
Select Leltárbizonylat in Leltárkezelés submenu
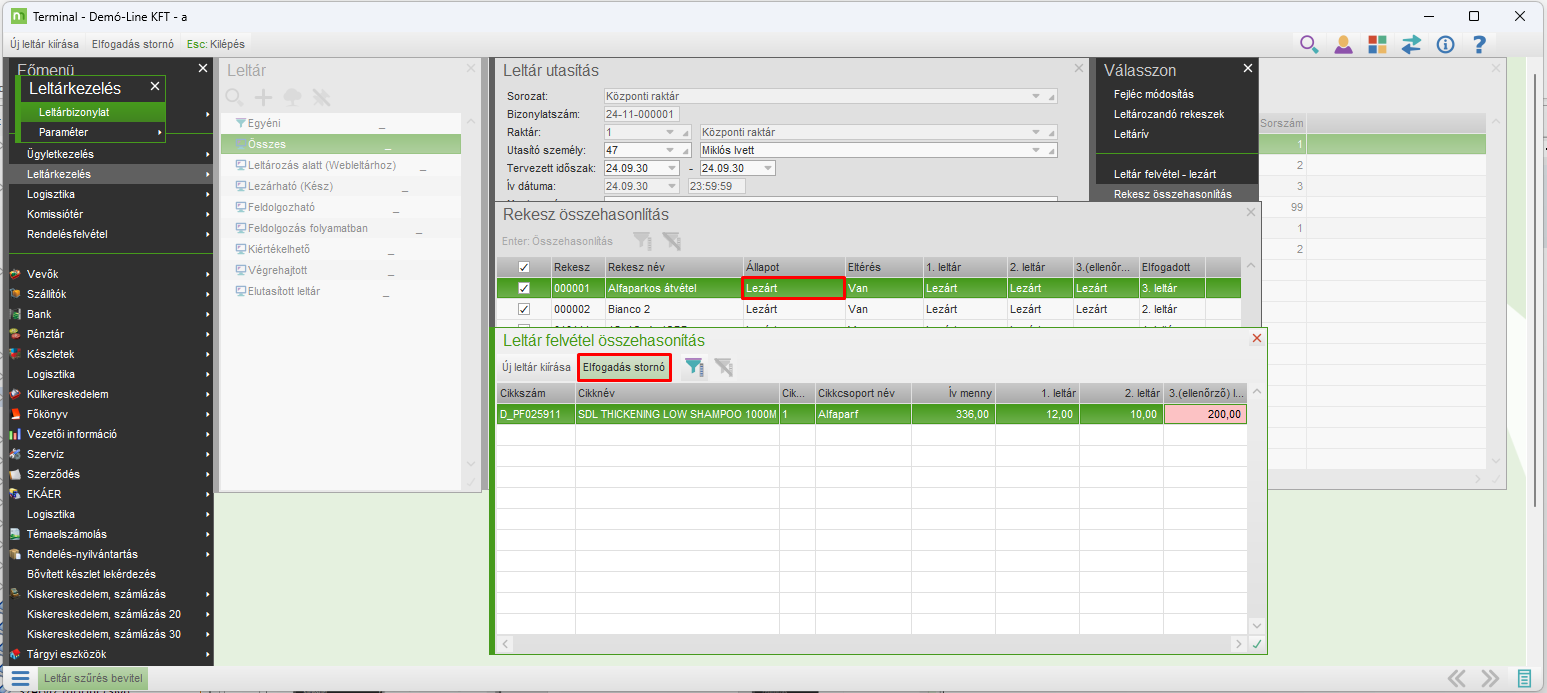92,112
